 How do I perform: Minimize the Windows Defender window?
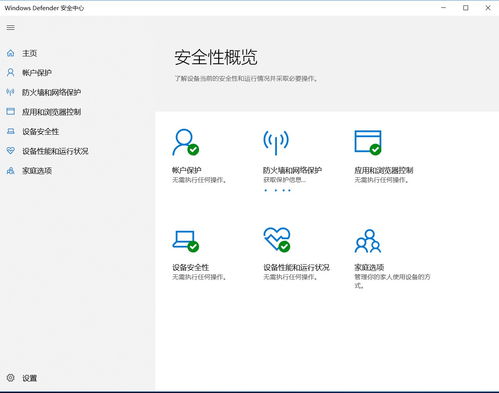(x=443, y=8)
